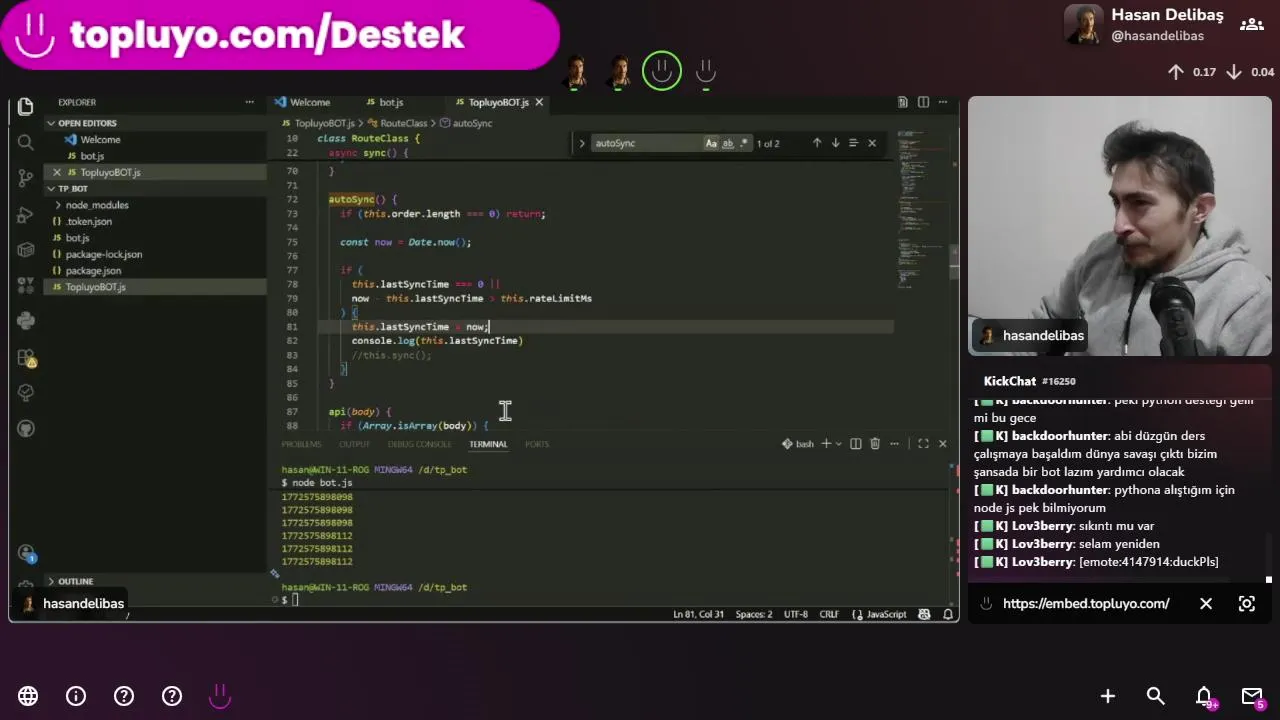
Task: Open the Explorer view in activity bar
Action: [26, 106]
